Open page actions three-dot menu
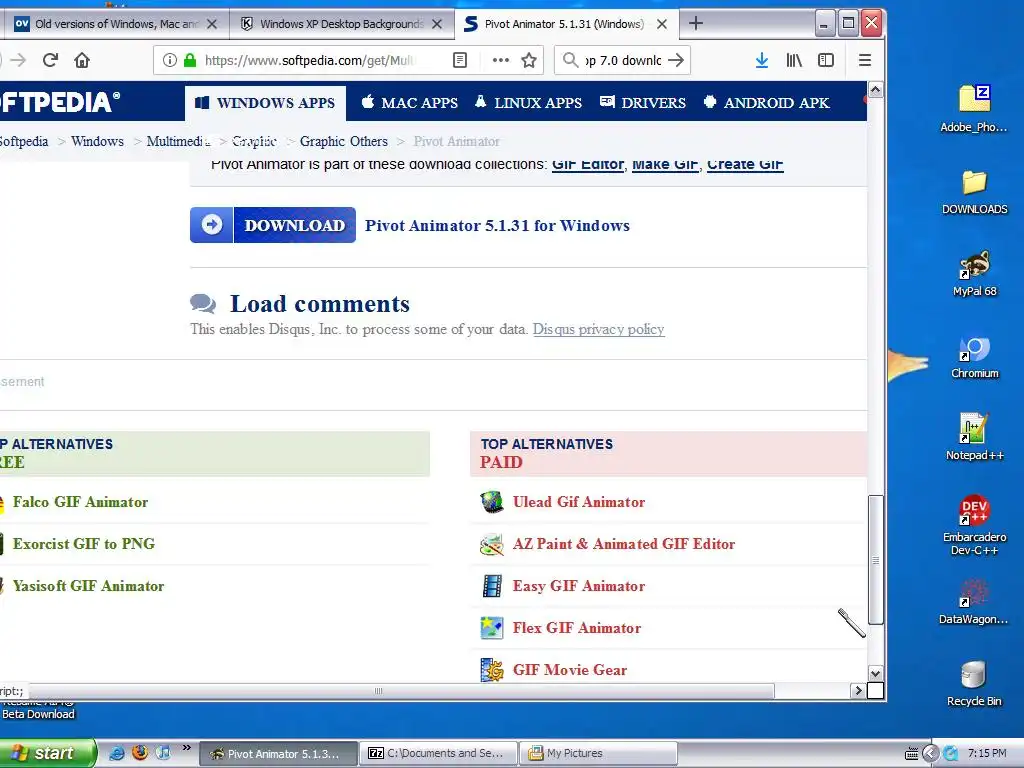The image size is (1024, 768). pos(501,60)
